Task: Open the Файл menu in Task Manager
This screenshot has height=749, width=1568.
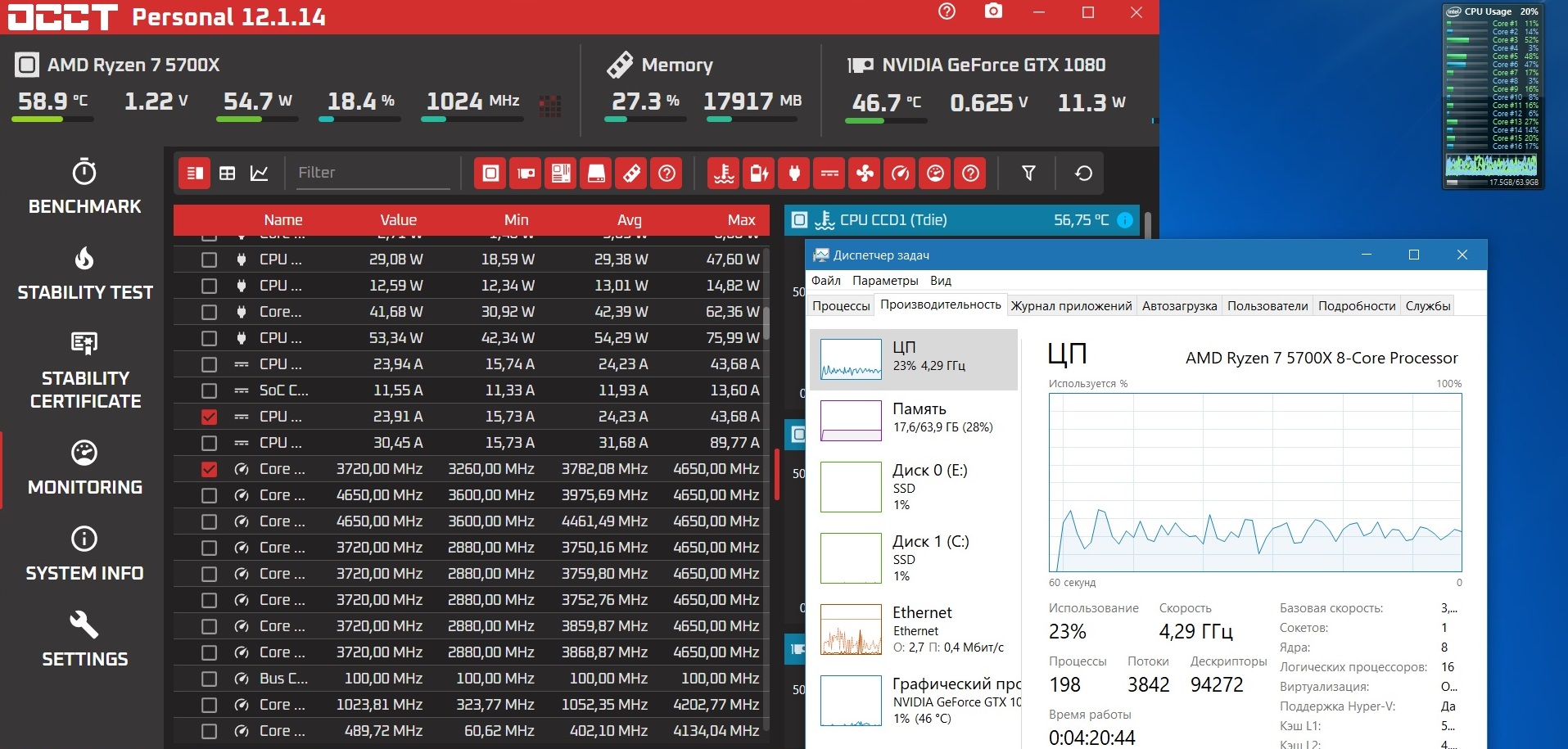Action: [x=826, y=281]
